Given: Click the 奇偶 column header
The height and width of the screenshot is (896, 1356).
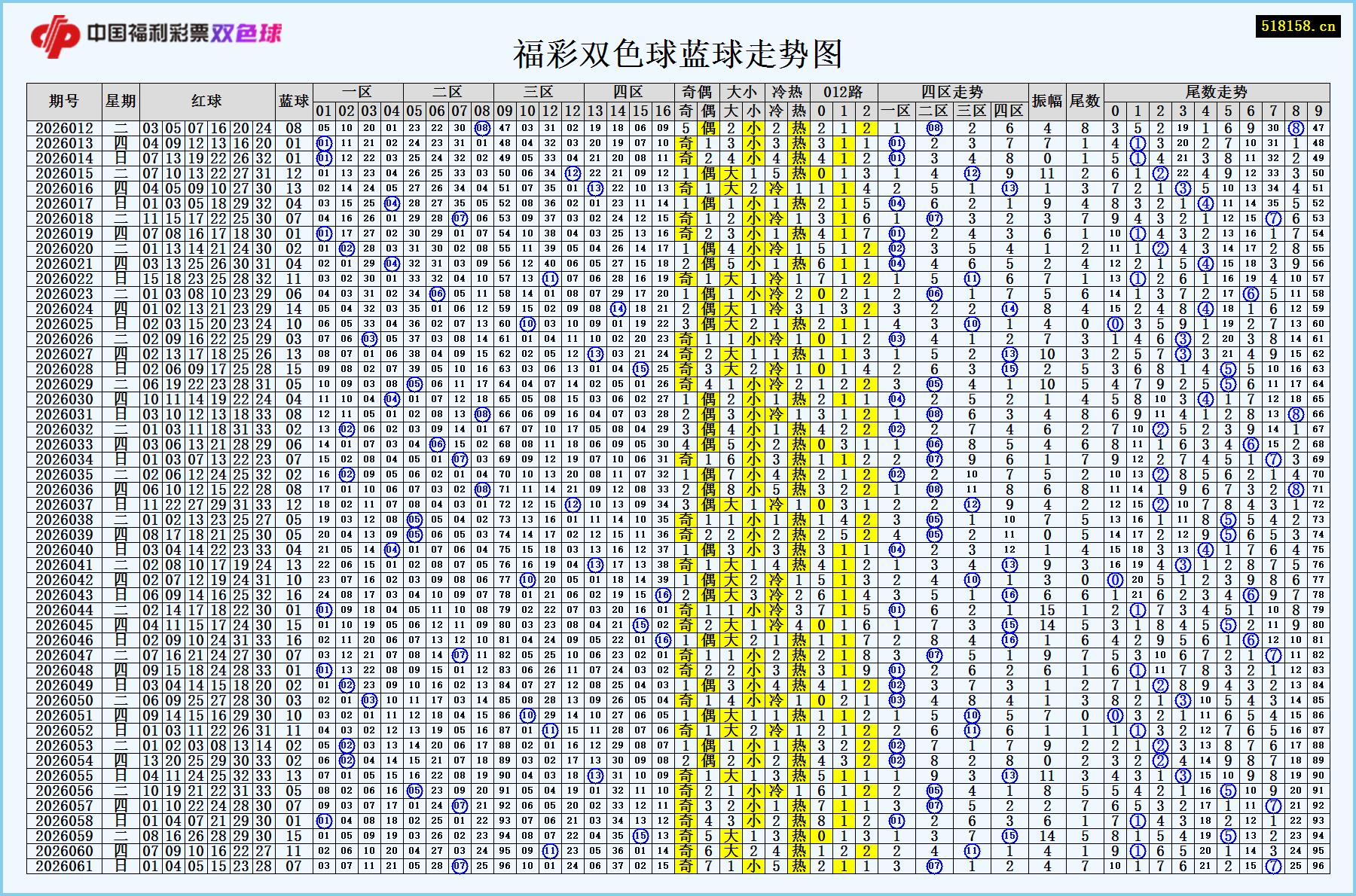Looking at the screenshot, I should click(x=697, y=93).
